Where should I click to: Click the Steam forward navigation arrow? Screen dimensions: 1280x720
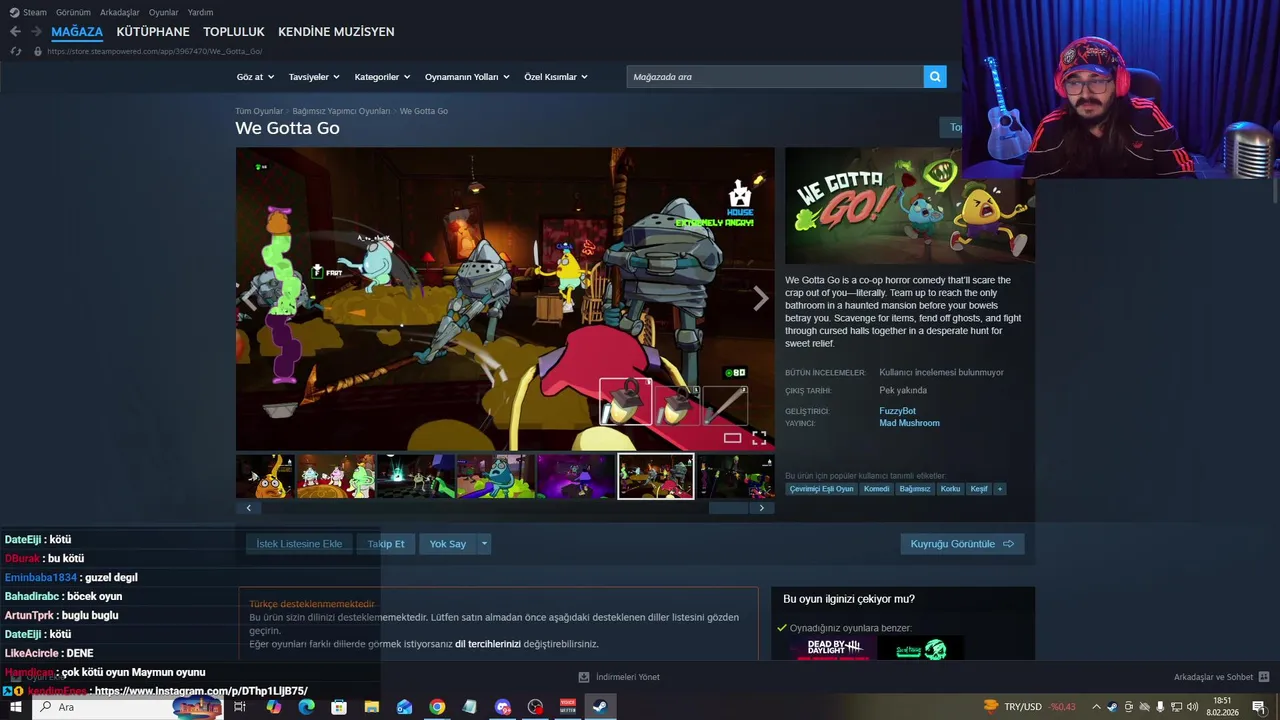pos(36,32)
